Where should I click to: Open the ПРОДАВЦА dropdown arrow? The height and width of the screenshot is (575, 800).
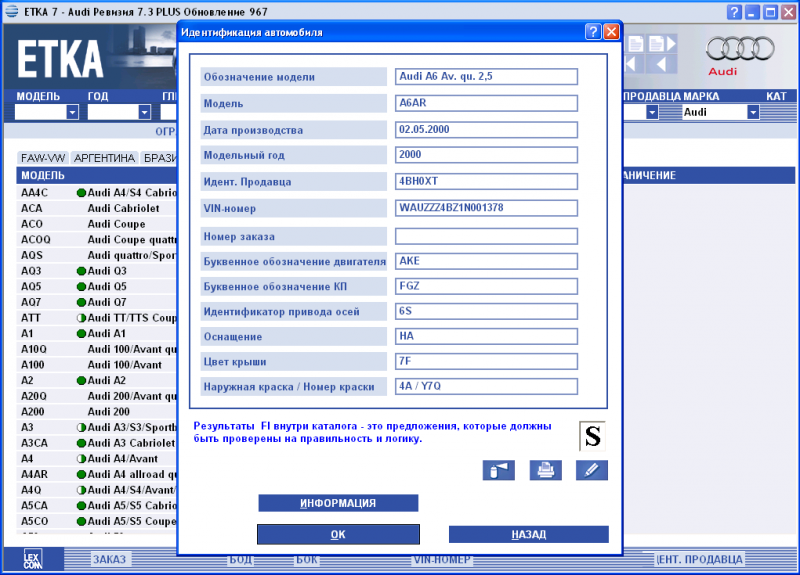(652, 112)
